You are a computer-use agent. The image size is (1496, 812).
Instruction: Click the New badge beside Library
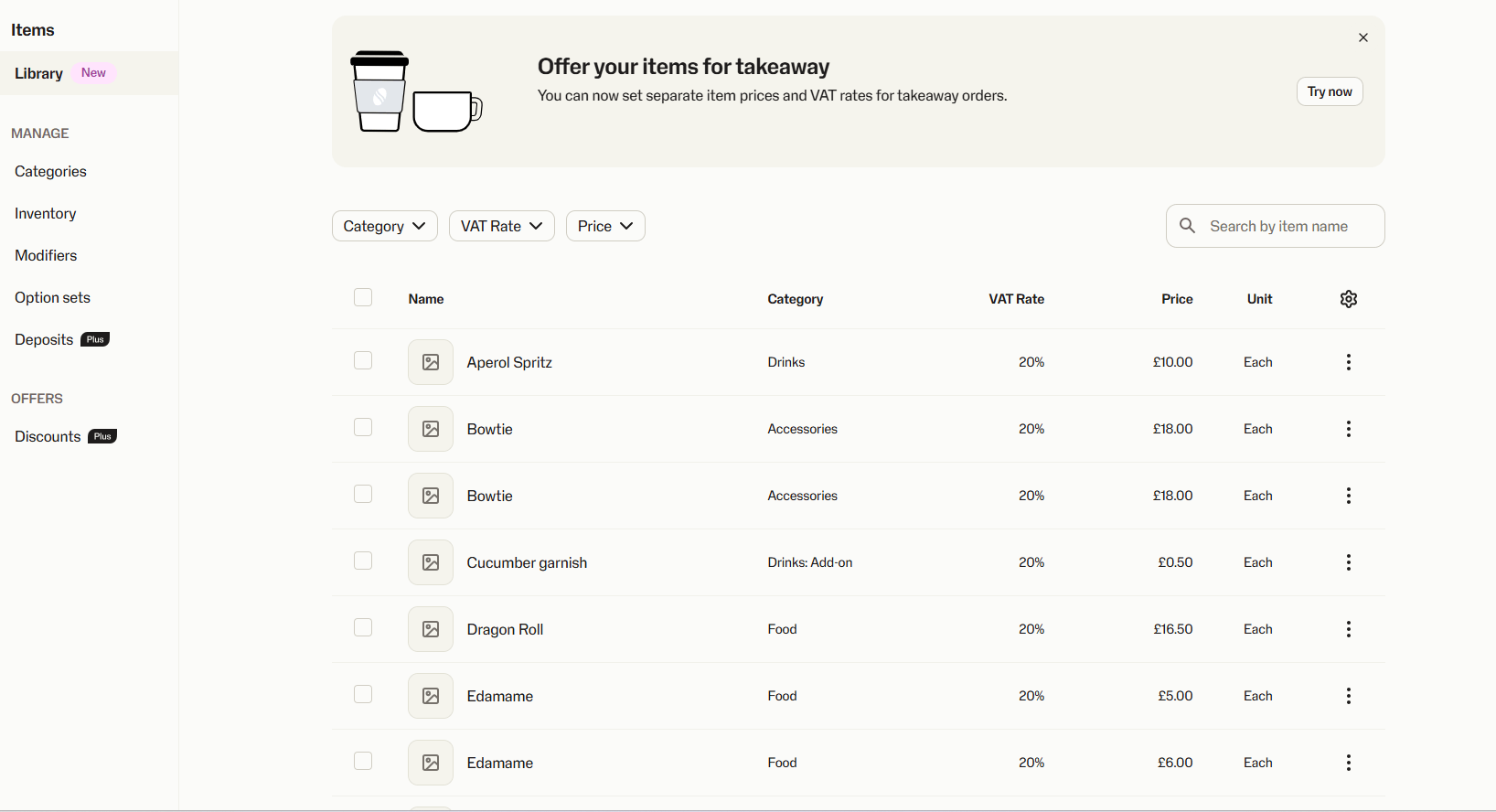pyautogui.click(x=93, y=73)
